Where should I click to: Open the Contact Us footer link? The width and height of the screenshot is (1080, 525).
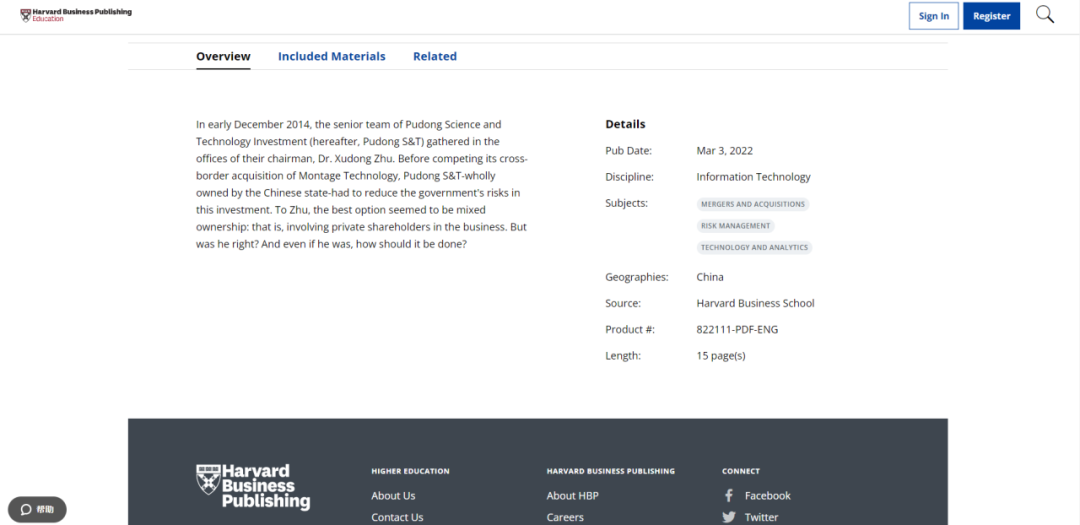397,517
